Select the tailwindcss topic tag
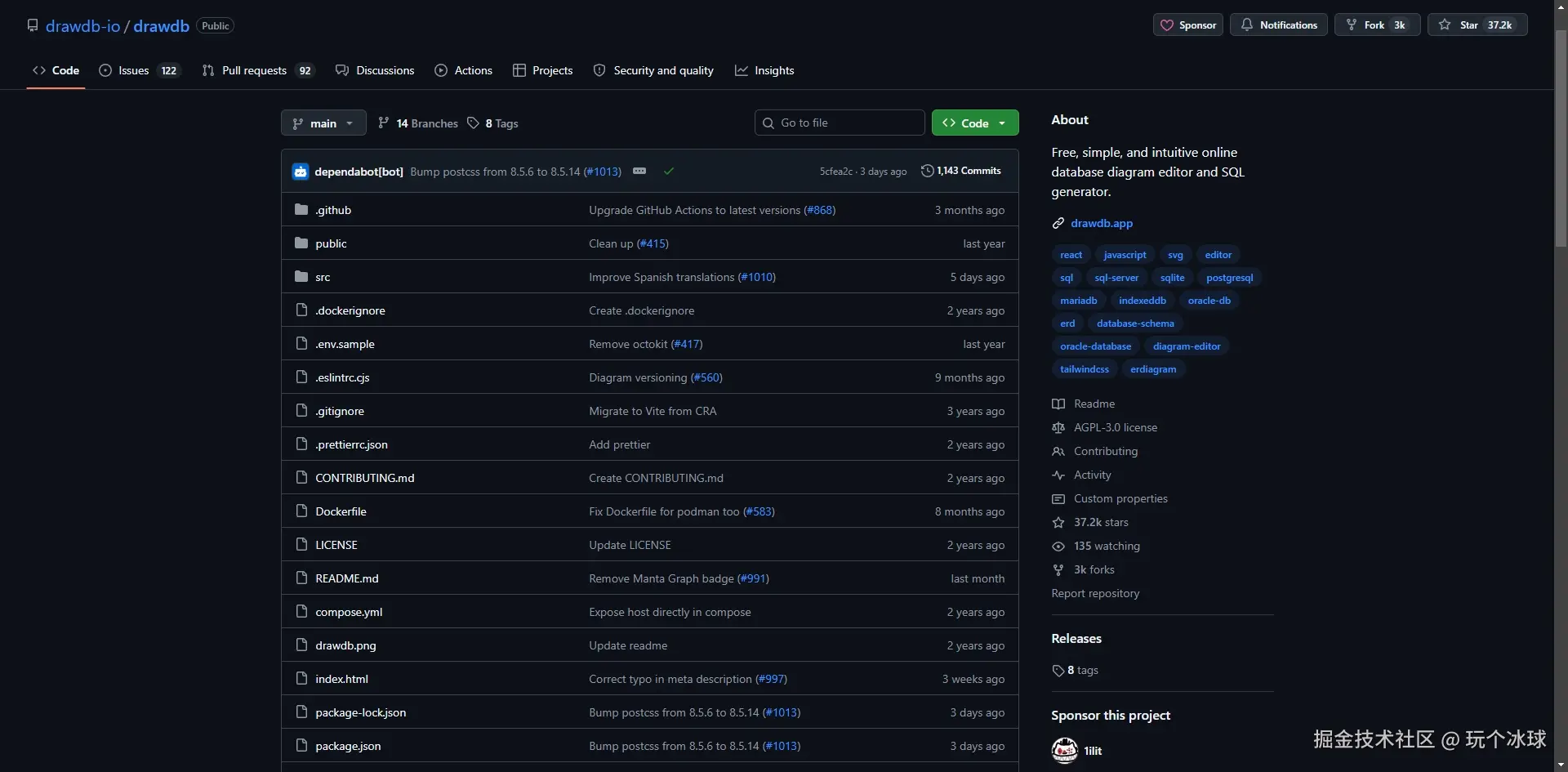 pos(1084,369)
